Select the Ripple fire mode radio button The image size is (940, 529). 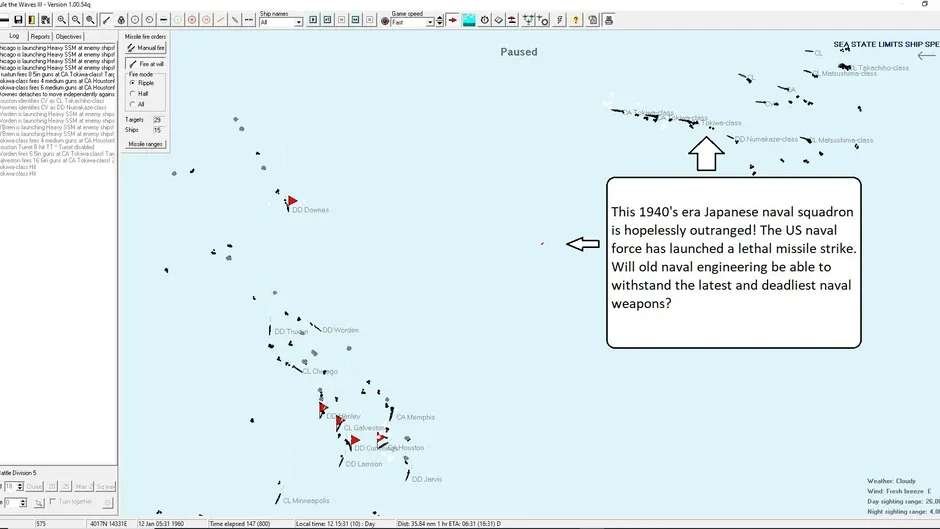point(133,83)
